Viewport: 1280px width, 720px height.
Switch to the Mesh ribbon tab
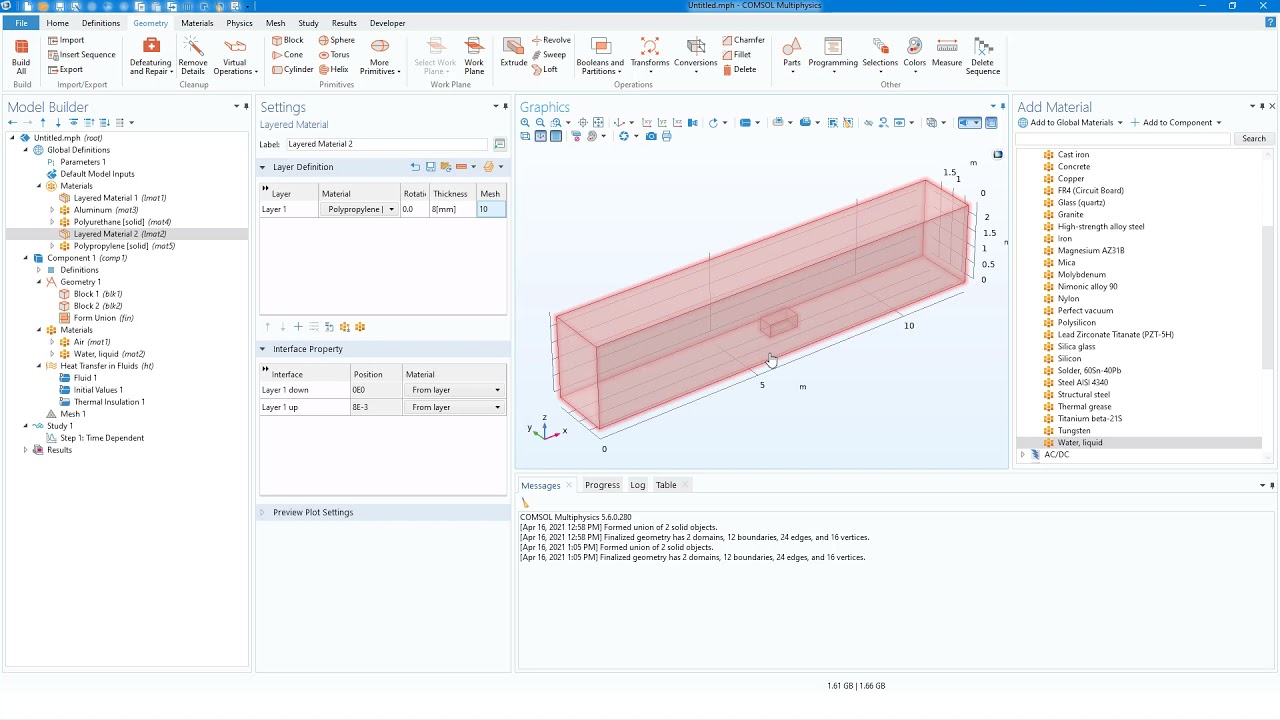(275, 23)
